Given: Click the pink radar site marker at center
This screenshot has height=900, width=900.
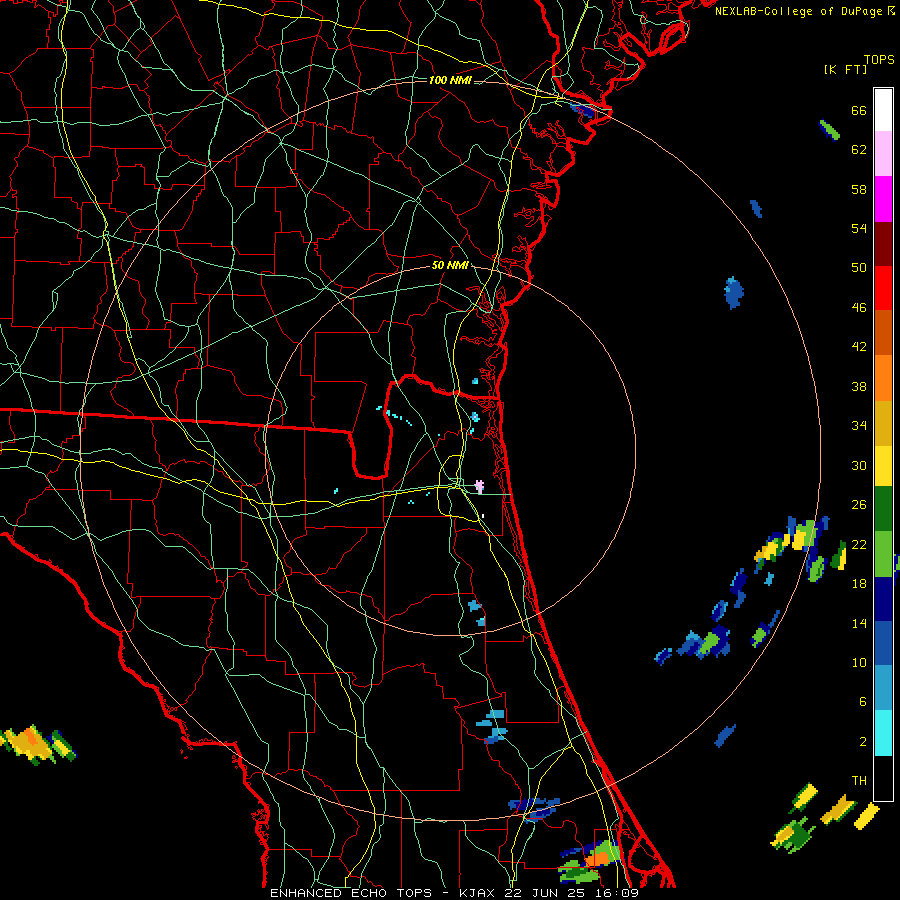Looking at the screenshot, I should pos(479,487).
